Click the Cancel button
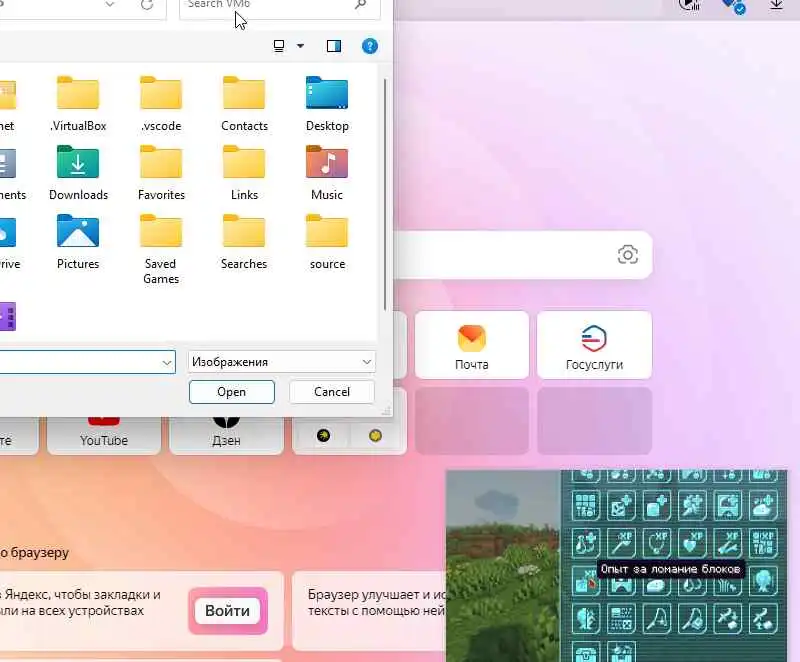Screen dimensions: 800x662 [332, 392]
